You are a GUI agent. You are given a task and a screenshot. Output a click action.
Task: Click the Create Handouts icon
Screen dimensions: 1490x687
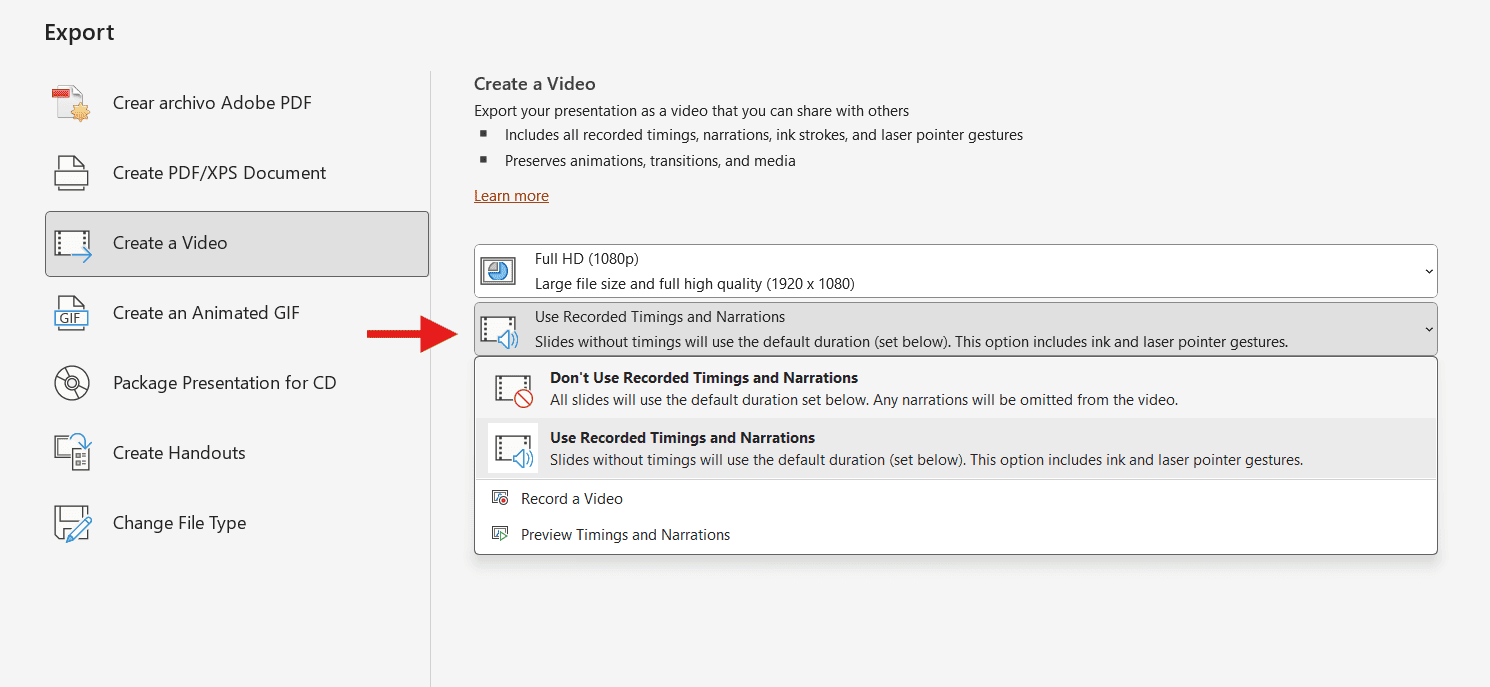click(x=72, y=453)
